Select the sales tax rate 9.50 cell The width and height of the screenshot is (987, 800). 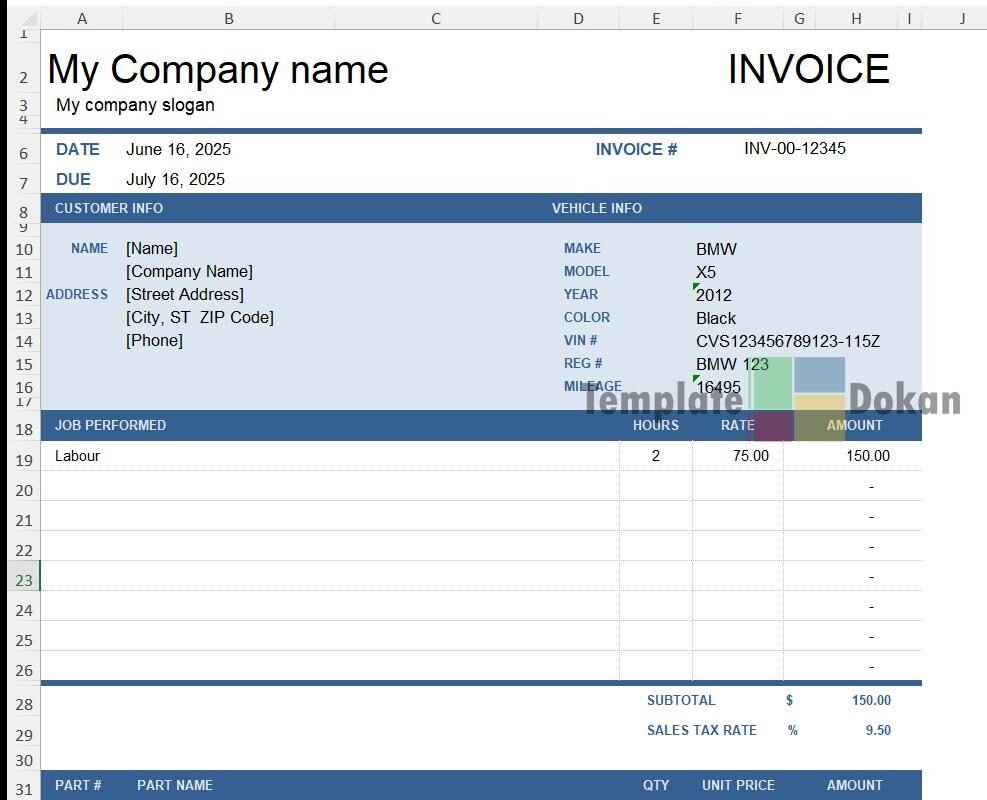(x=877, y=730)
